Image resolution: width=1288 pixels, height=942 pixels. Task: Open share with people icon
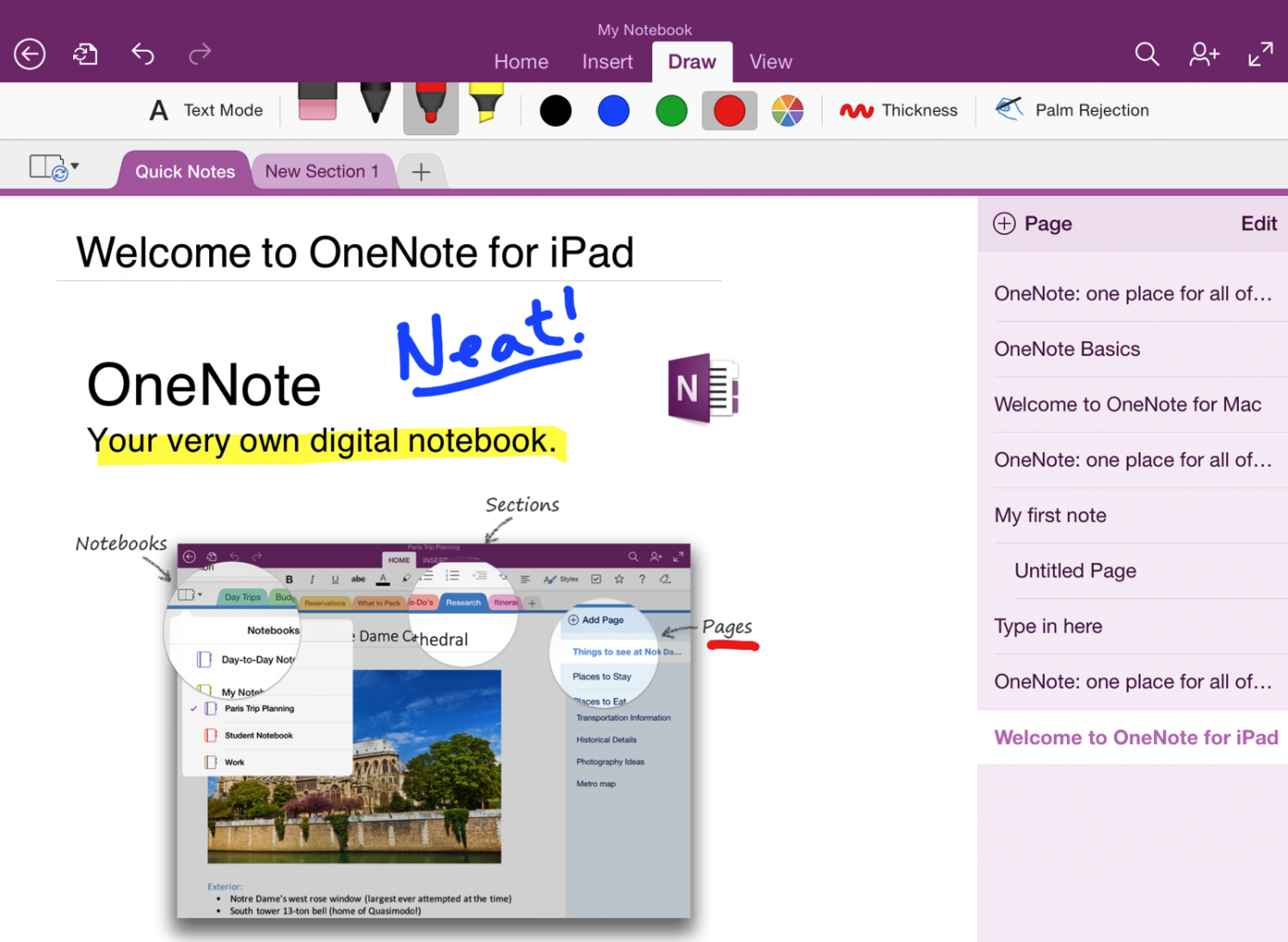pos(1204,55)
